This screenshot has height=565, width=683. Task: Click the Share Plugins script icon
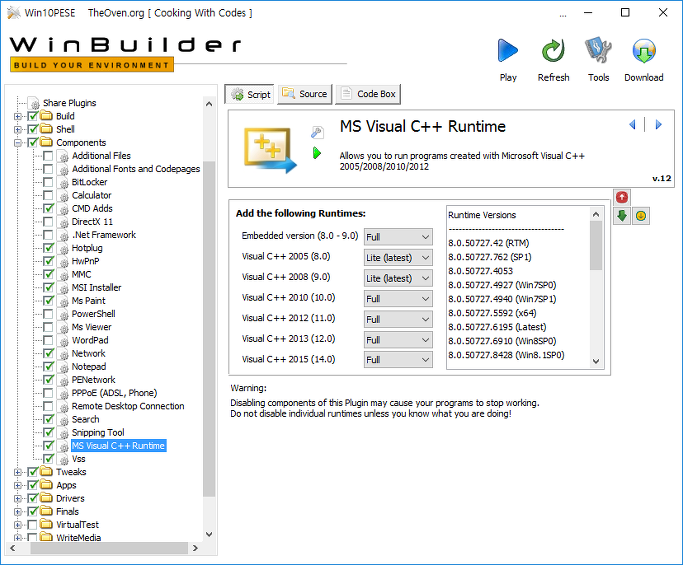[x=34, y=103]
